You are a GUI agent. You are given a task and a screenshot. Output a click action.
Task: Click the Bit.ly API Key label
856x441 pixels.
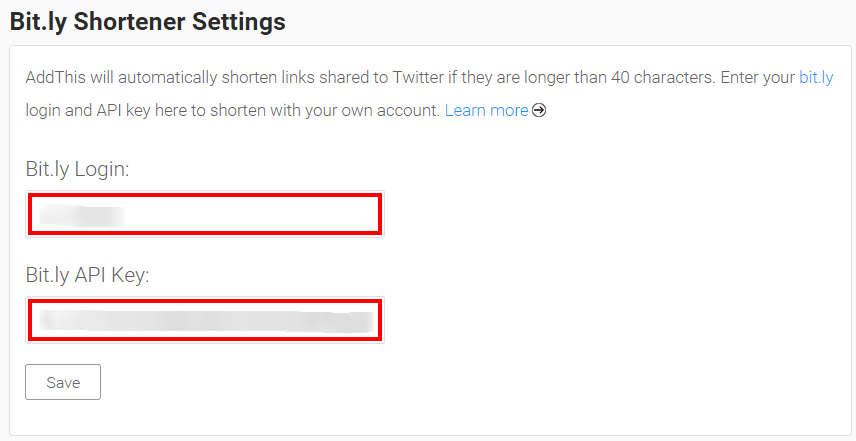click(87, 275)
